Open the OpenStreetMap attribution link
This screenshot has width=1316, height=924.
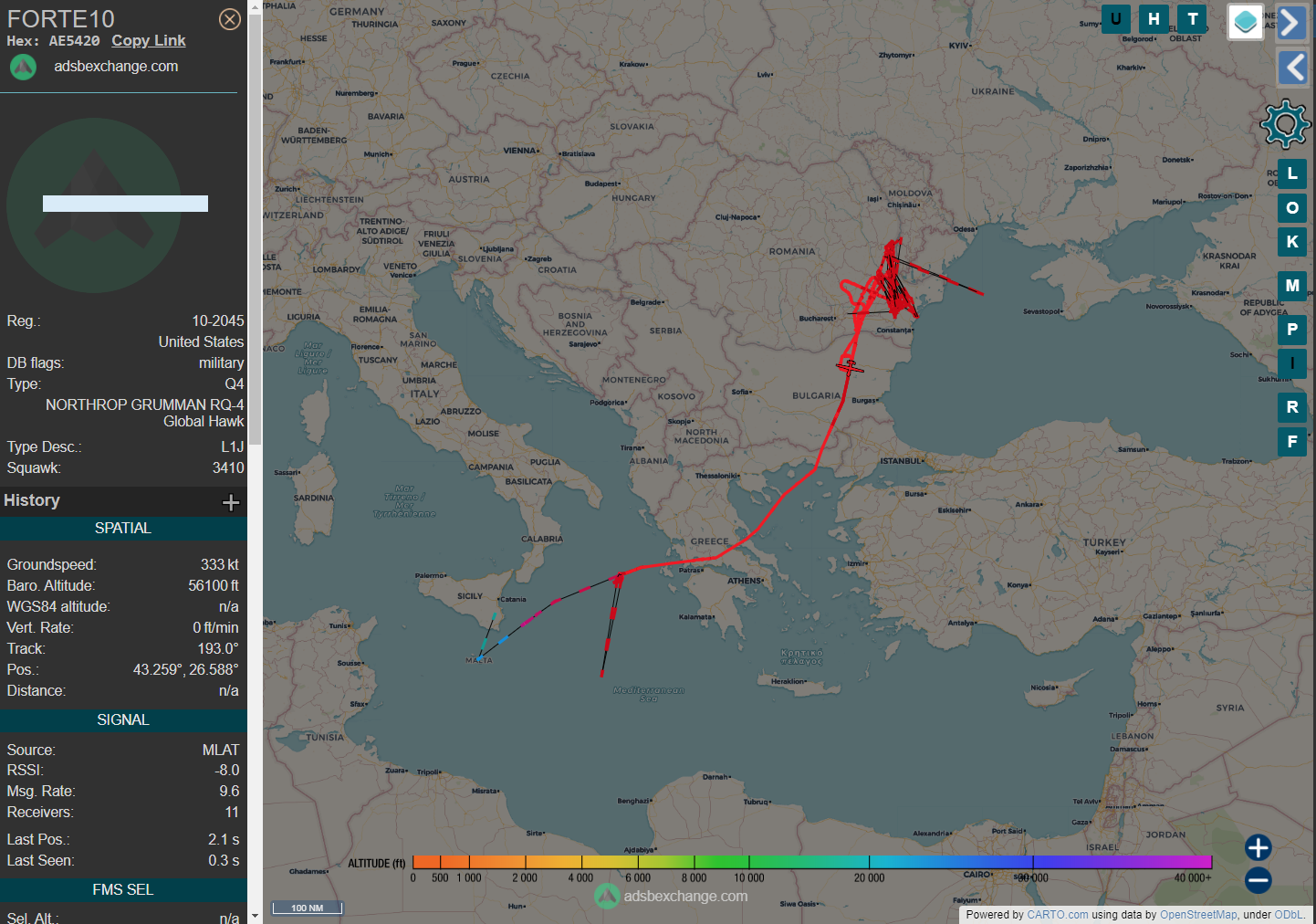click(1198, 915)
